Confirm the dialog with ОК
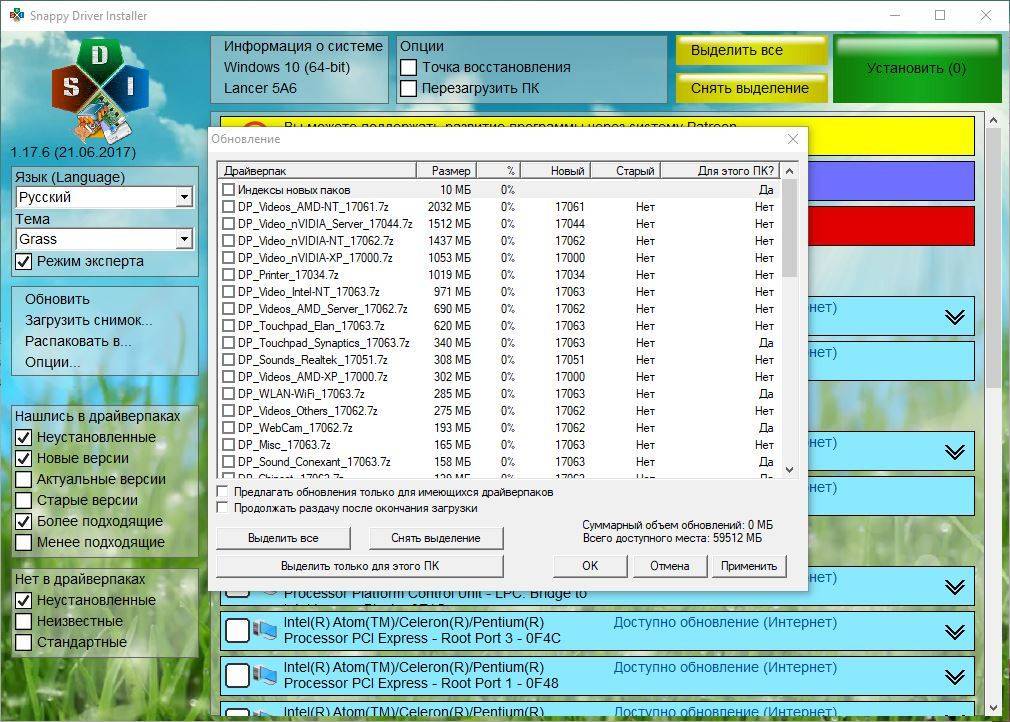 point(590,566)
